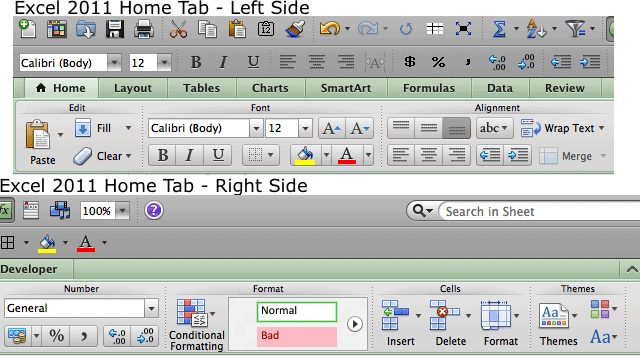Open the Developer tab
Viewport: 640px width, 360px height.
pyautogui.click(x=29, y=269)
